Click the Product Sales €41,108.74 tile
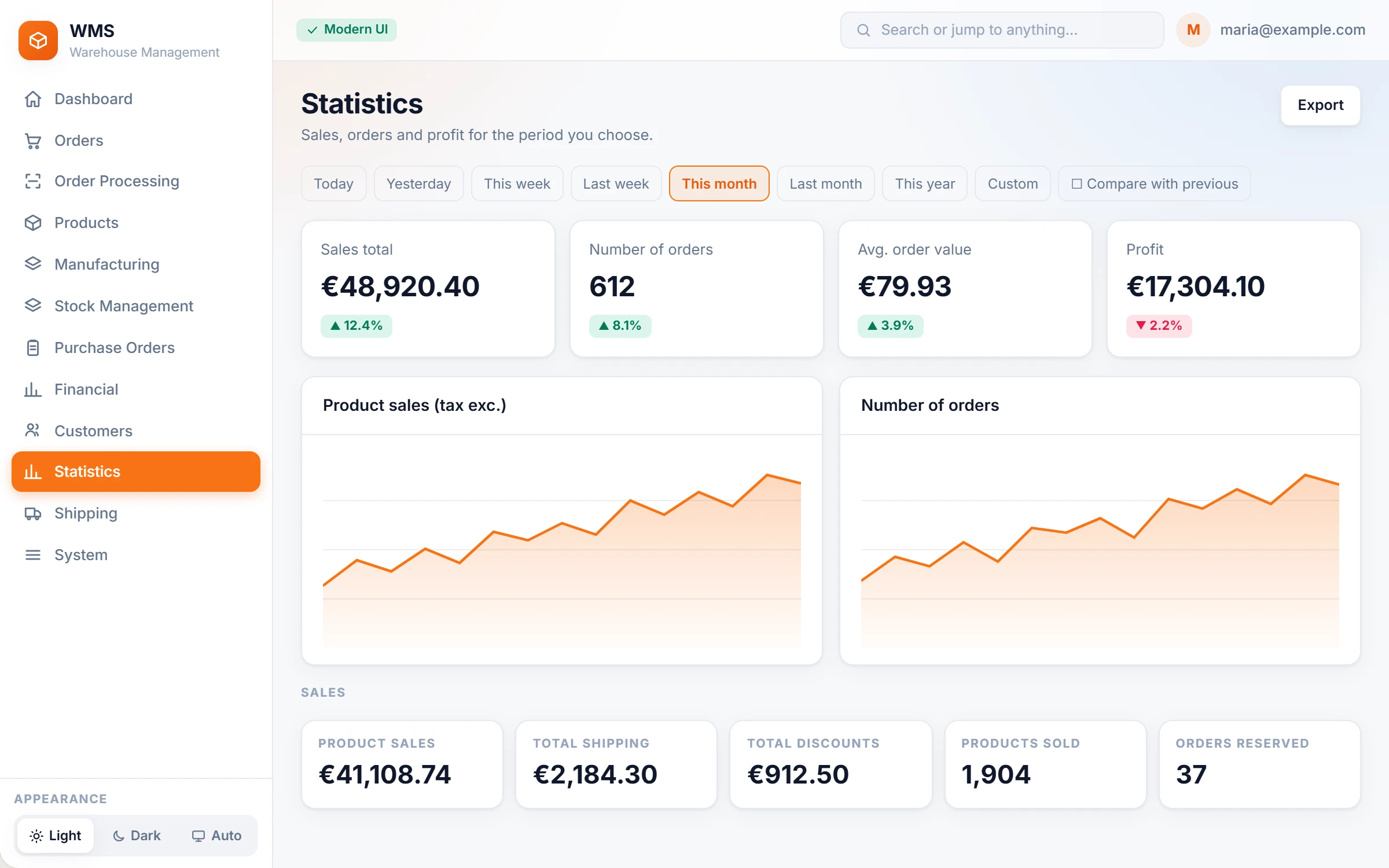This screenshot has width=1389, height=868. click(402, 764)
